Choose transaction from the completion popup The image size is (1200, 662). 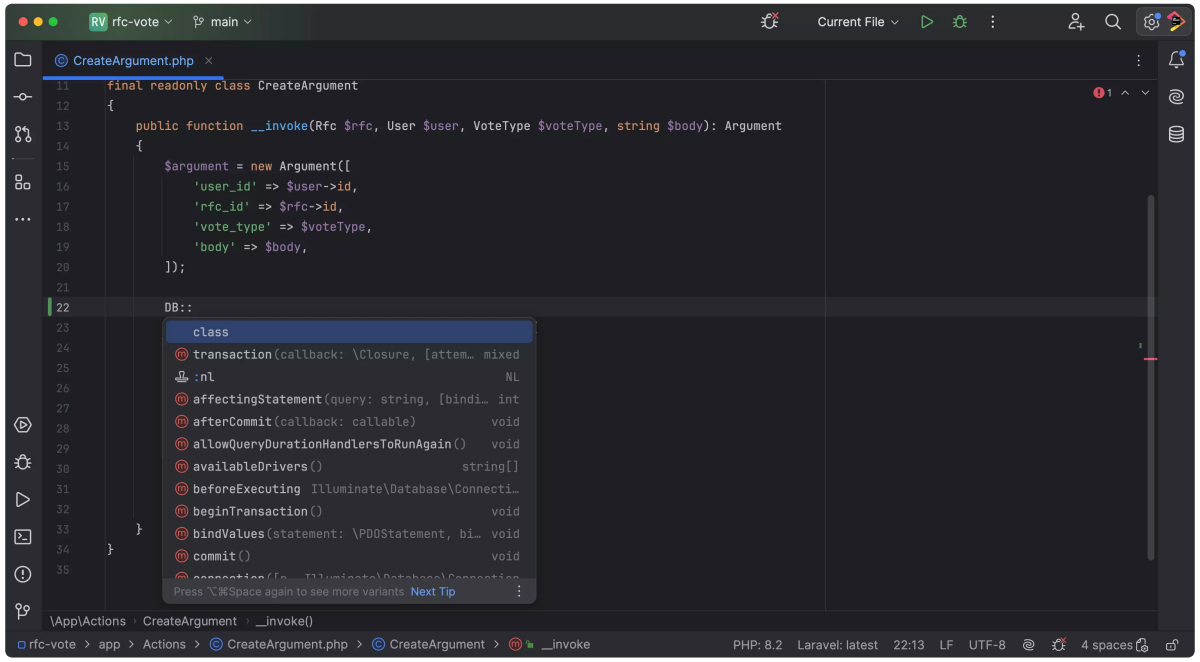233,354
